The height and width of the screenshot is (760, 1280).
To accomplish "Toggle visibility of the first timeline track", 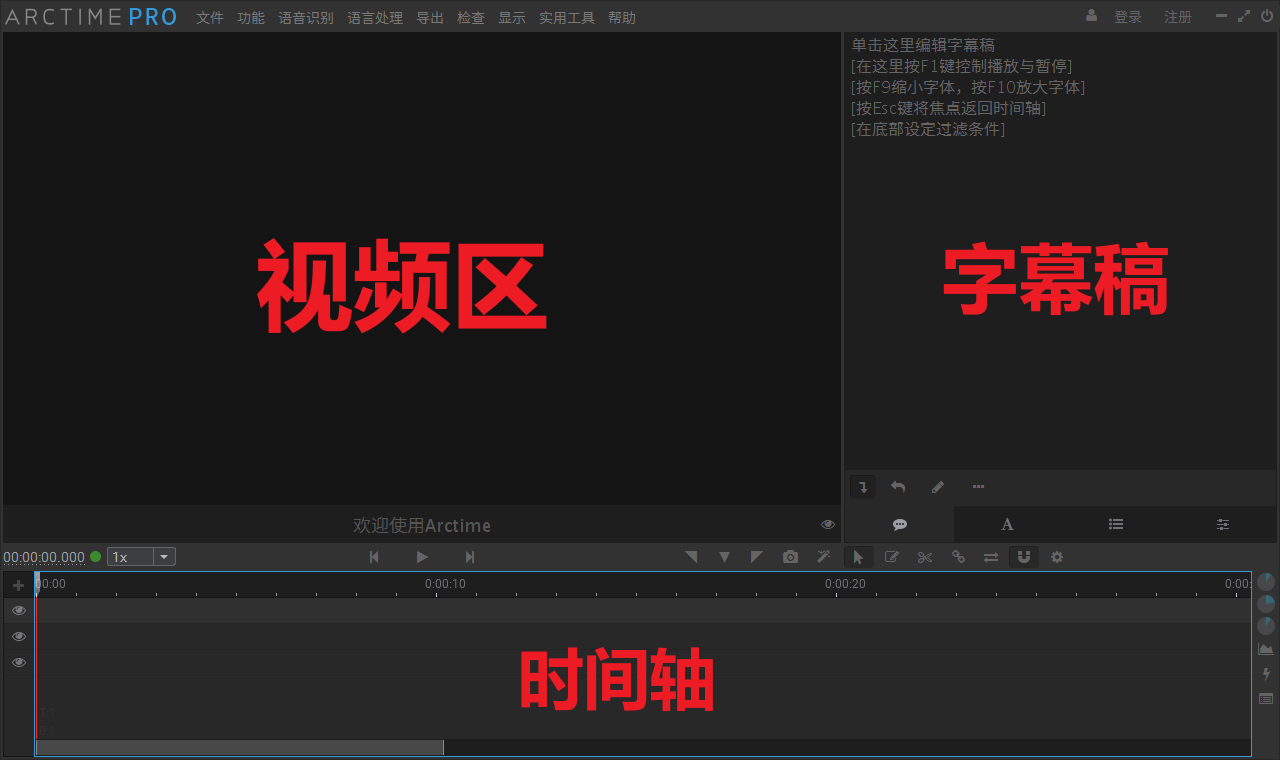I will (x=19, y=610).
